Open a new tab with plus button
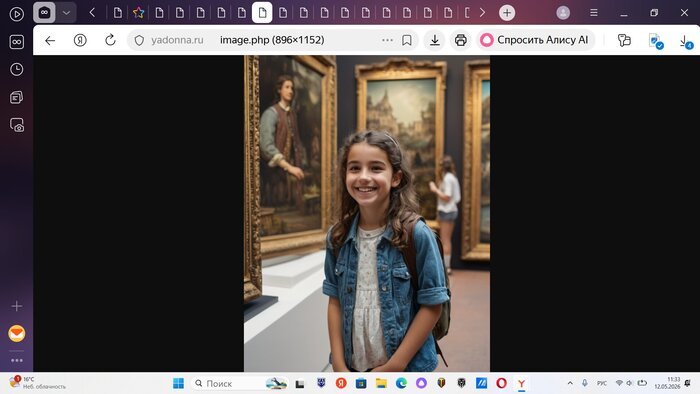 507,12
